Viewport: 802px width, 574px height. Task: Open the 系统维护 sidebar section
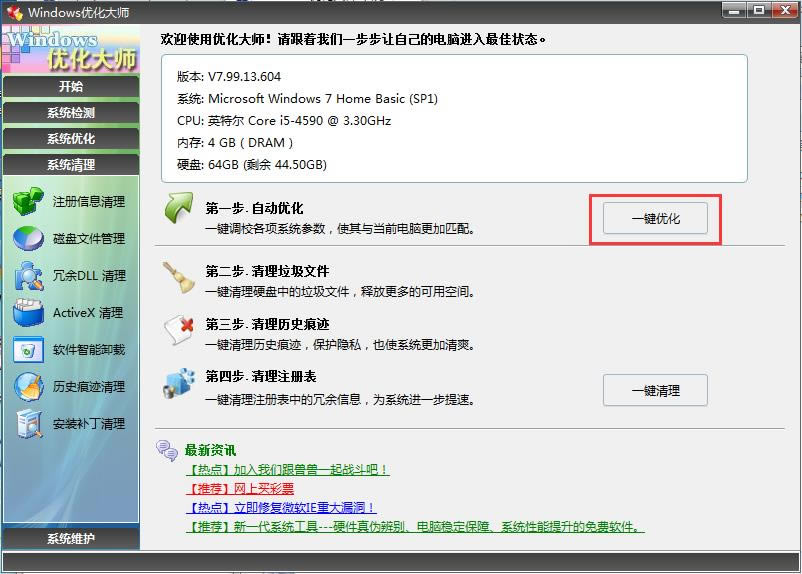pyautogui.click(x=71, y=538)
